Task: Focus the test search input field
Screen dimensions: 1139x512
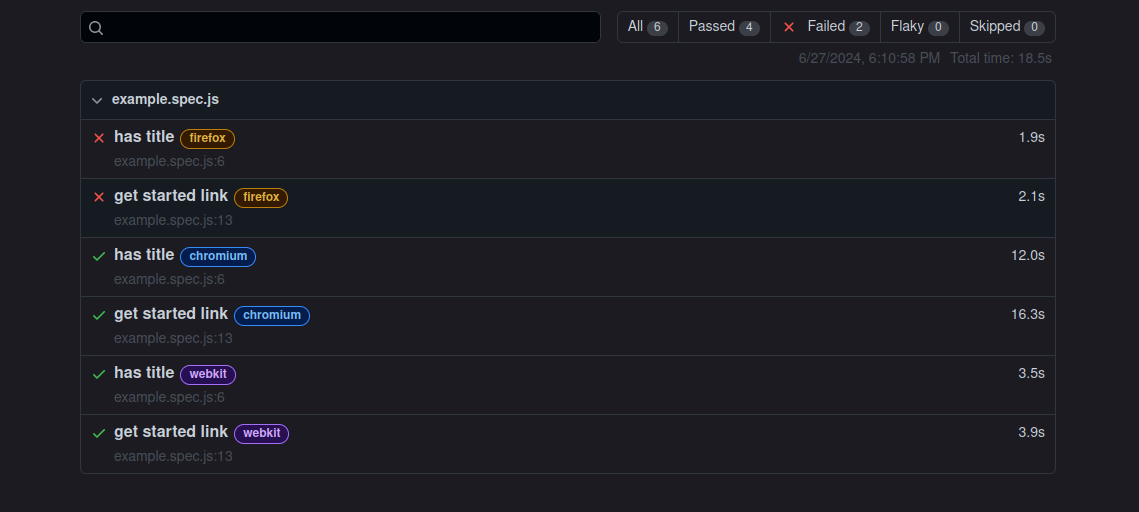Action: pos(350,28)
